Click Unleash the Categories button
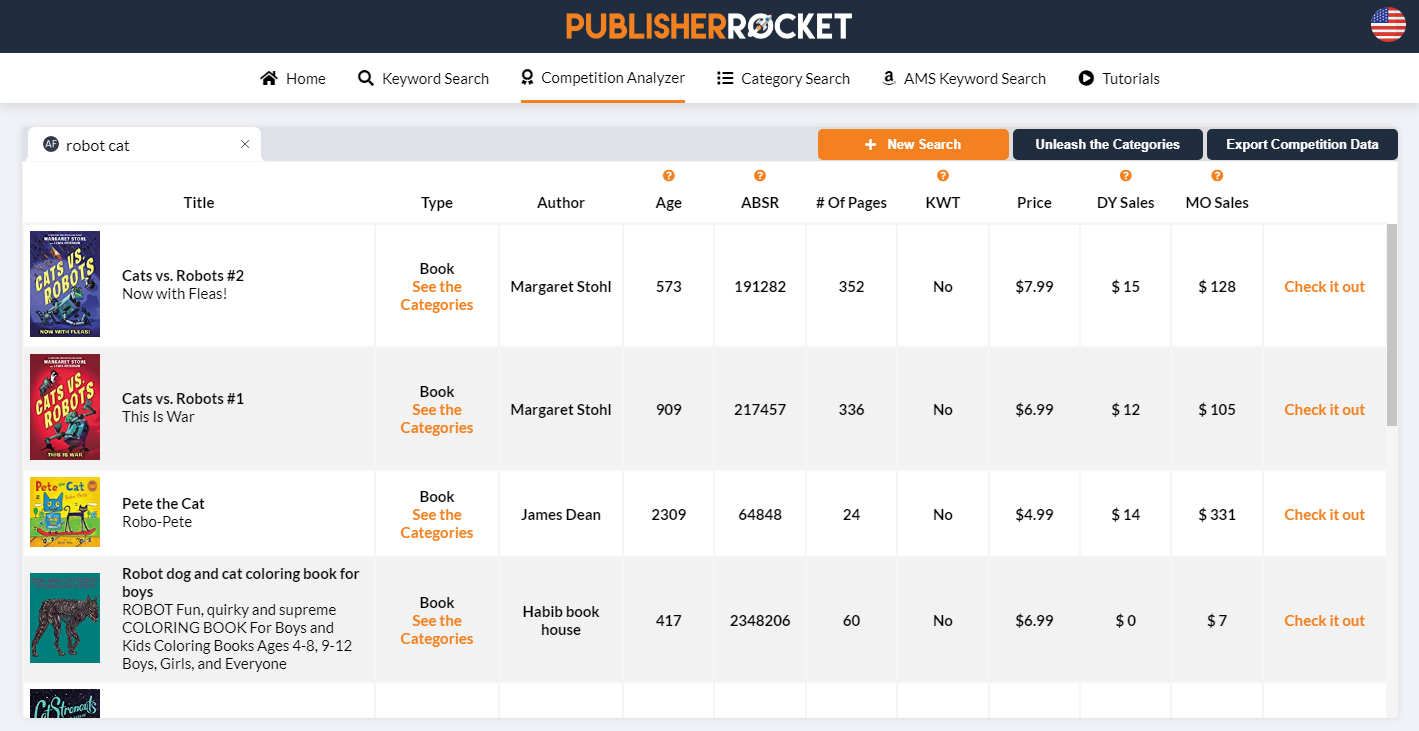Image resolution: width=1419 pixels, height=731 pixels. click(1107, 144)
